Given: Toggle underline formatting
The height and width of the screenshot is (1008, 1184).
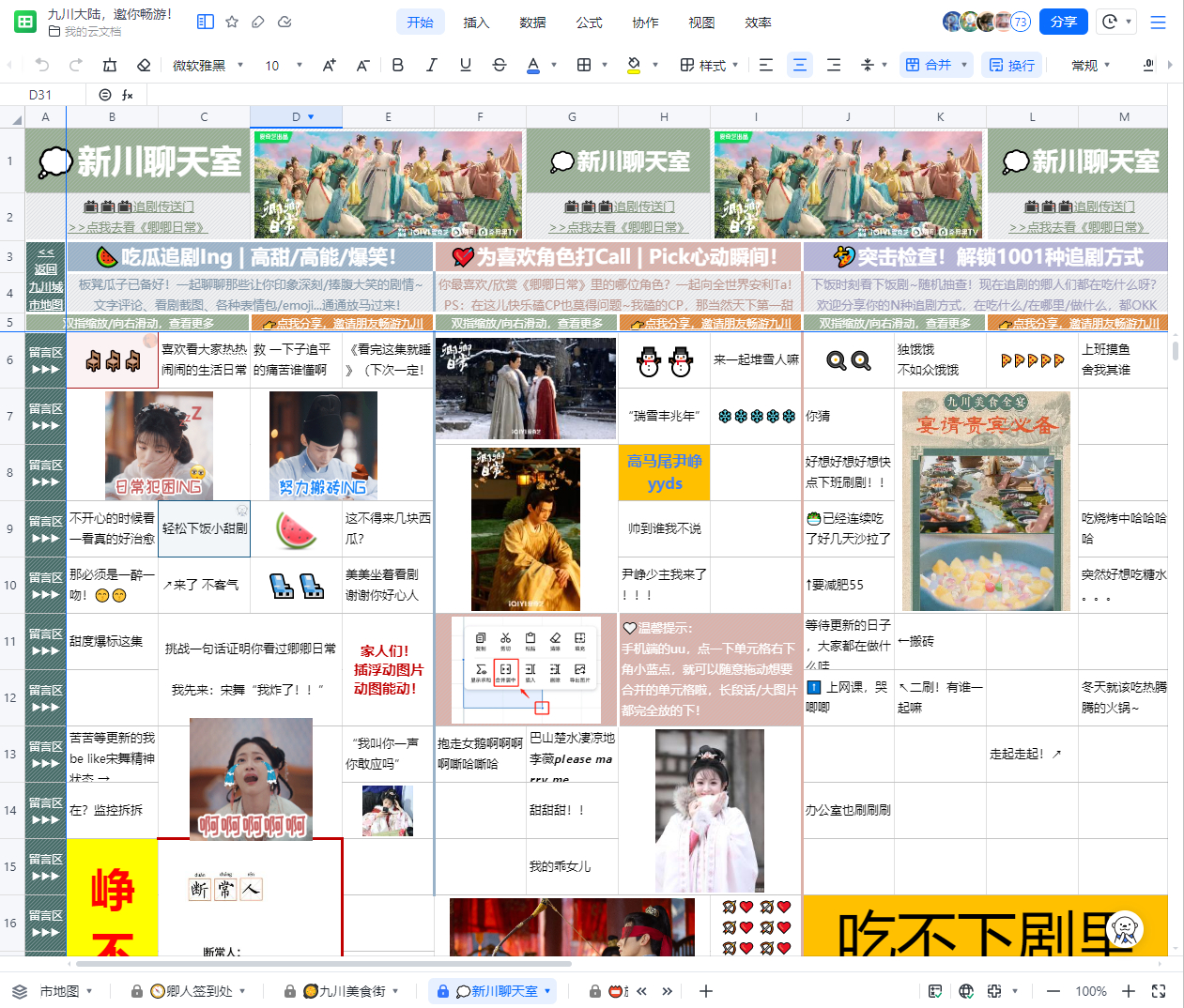Looking at the screenshot, I should click(x=465, y=65).
